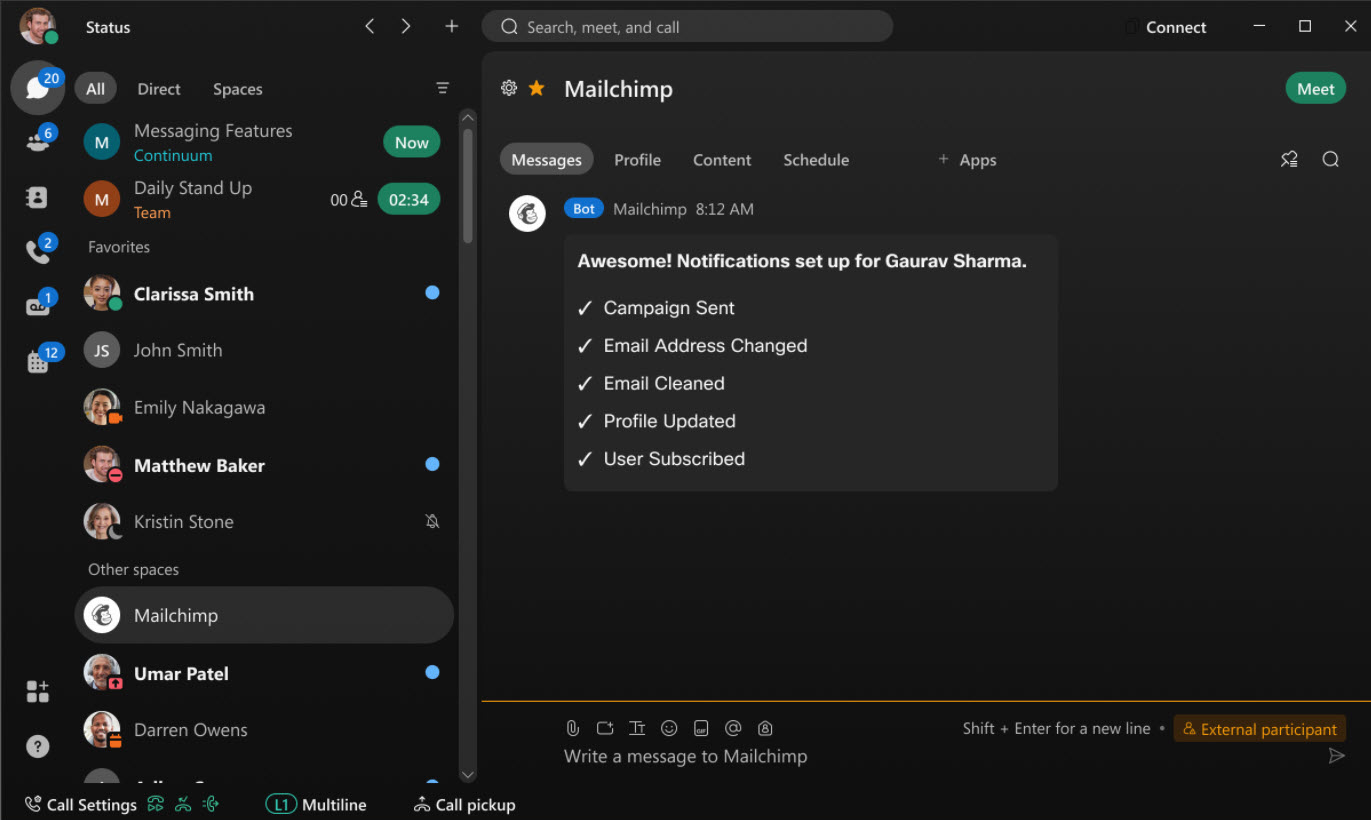Open Emily Nakagawa conversation
The height and width of the screenshot is (820, 1371).
264,408
